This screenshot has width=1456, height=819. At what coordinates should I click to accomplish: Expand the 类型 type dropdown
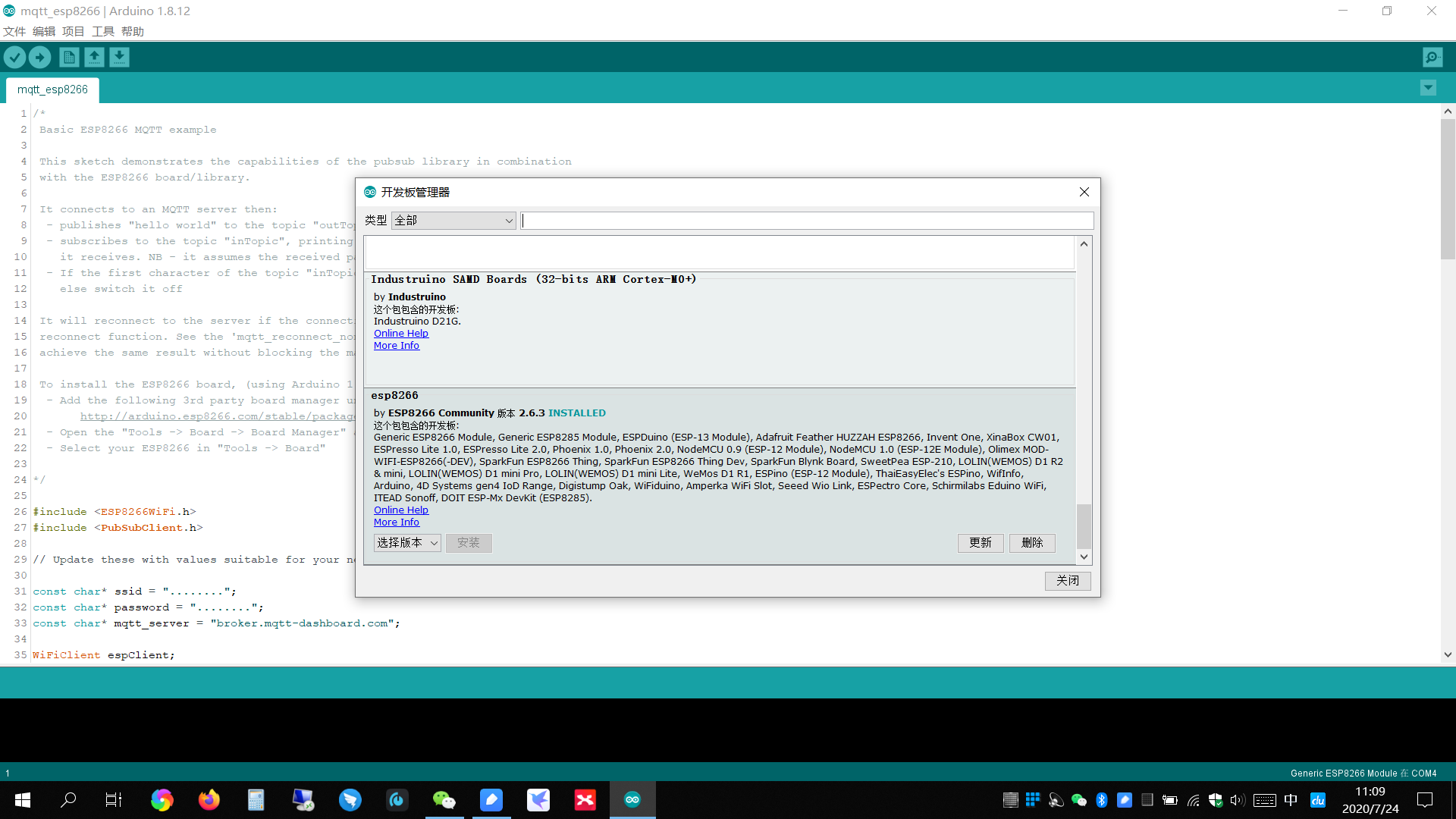[x=453, y=221]
